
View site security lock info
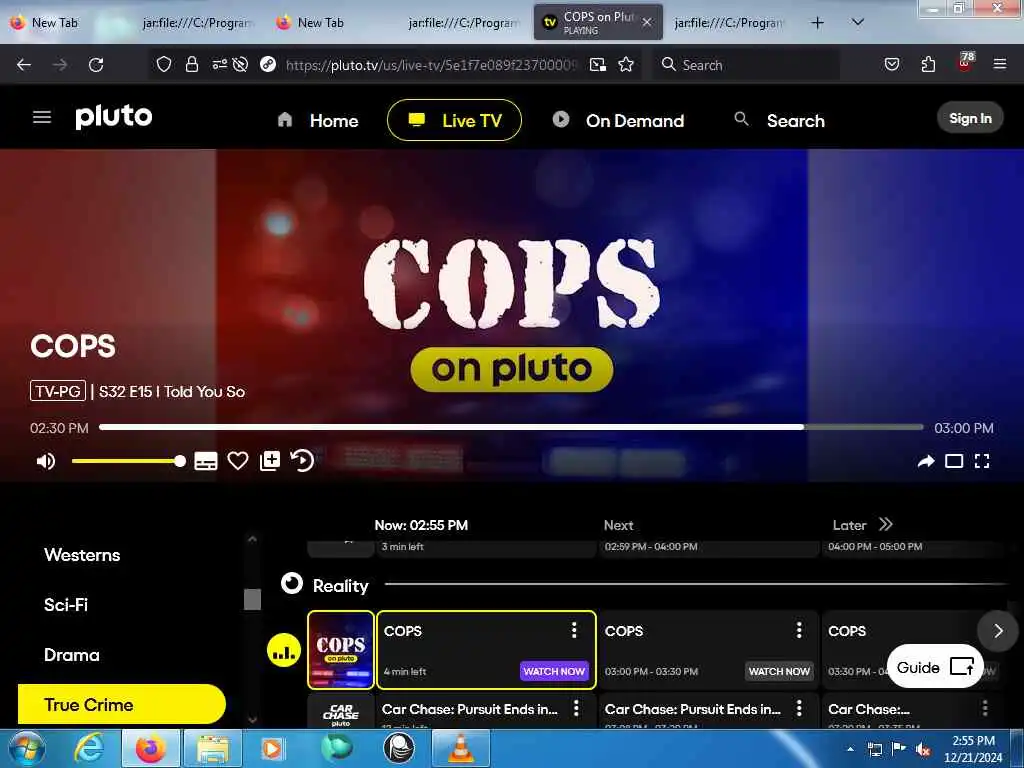tap(191, 64)
